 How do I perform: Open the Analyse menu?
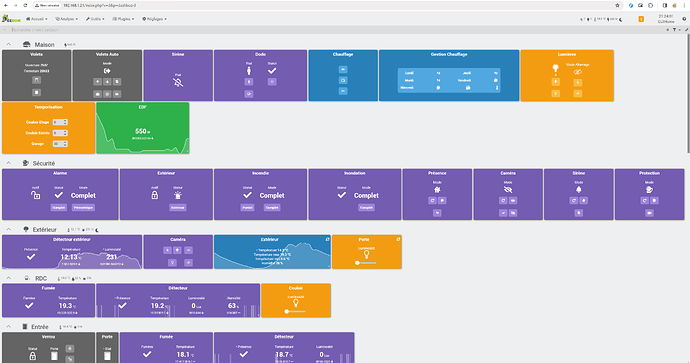(x=66, y=19)
